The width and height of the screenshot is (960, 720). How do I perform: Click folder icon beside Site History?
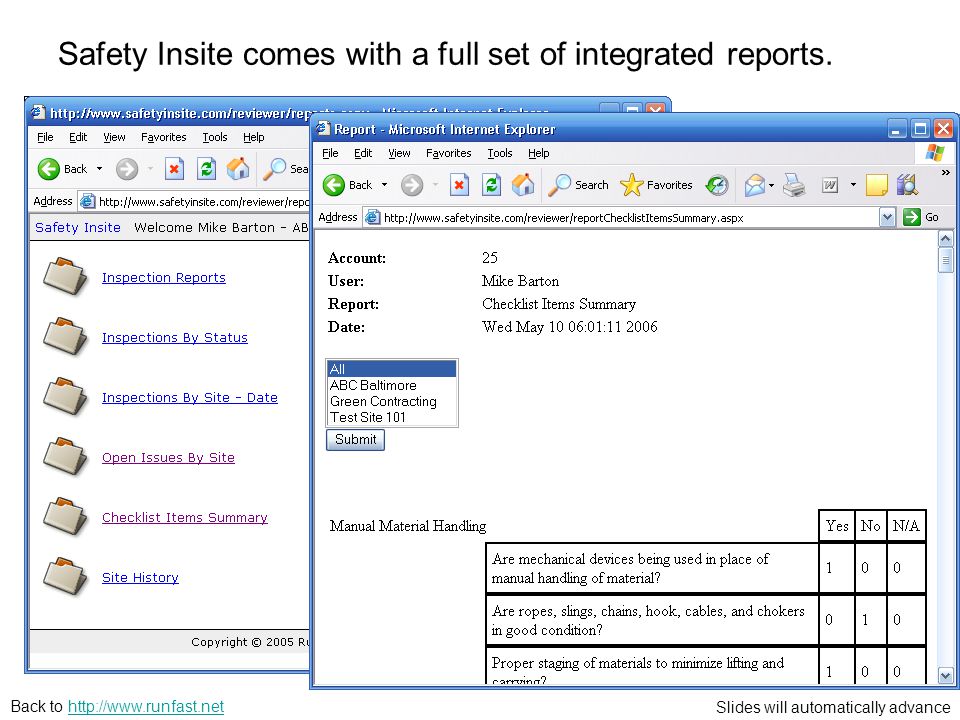pyautogui.click(x=65, y=576)
